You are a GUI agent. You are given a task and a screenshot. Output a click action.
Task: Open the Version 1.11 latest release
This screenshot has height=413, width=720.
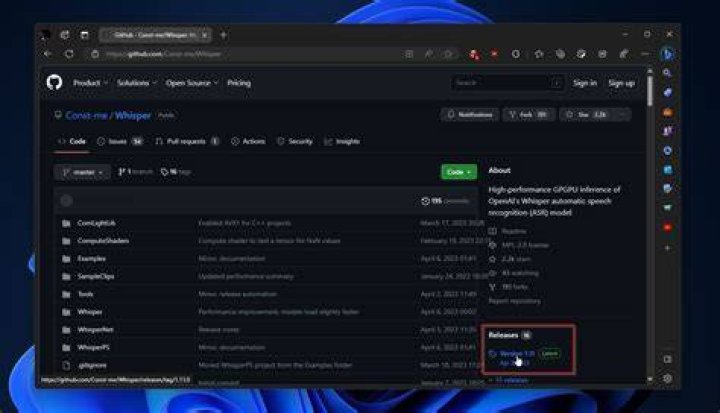point(517,354)
